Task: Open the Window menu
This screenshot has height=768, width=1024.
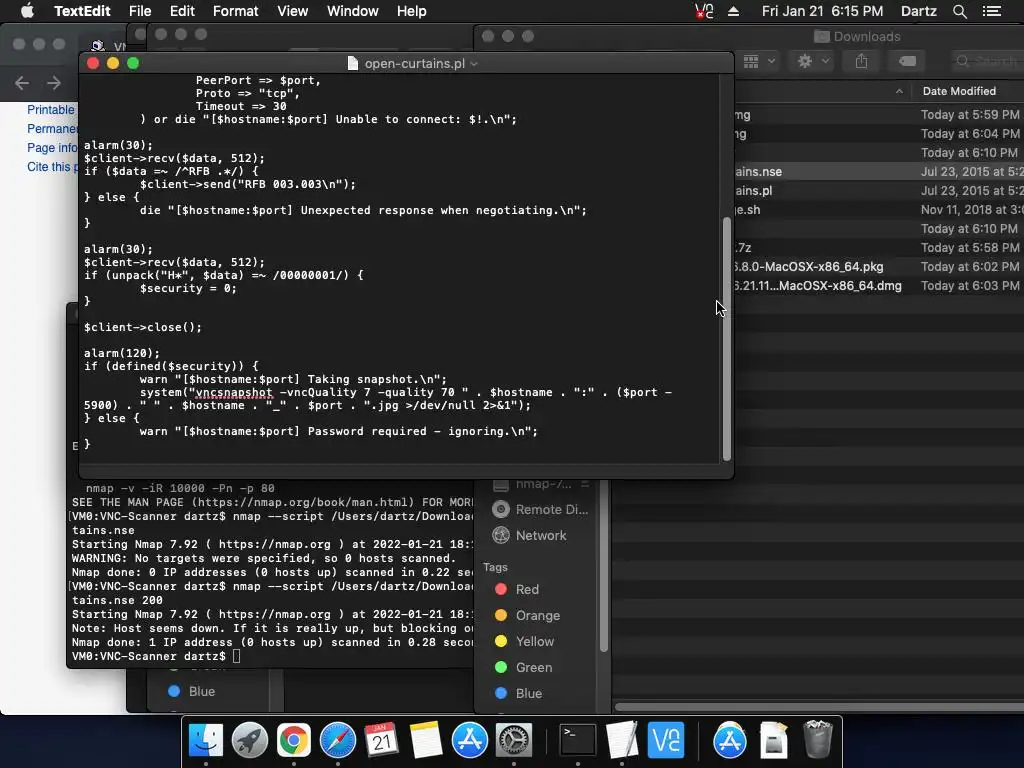Action: click(353, 11)
